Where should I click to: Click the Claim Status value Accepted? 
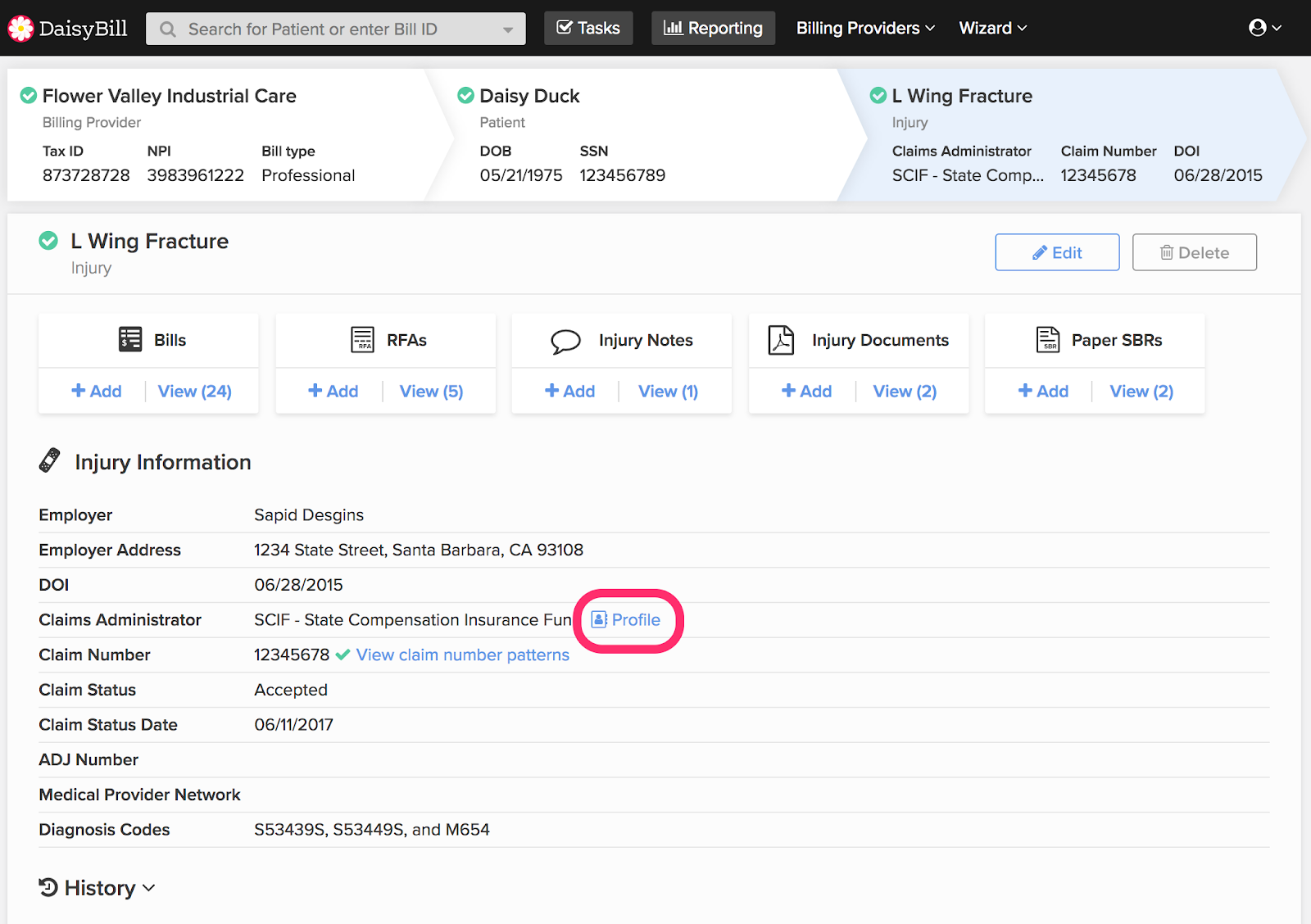(291, 691)
